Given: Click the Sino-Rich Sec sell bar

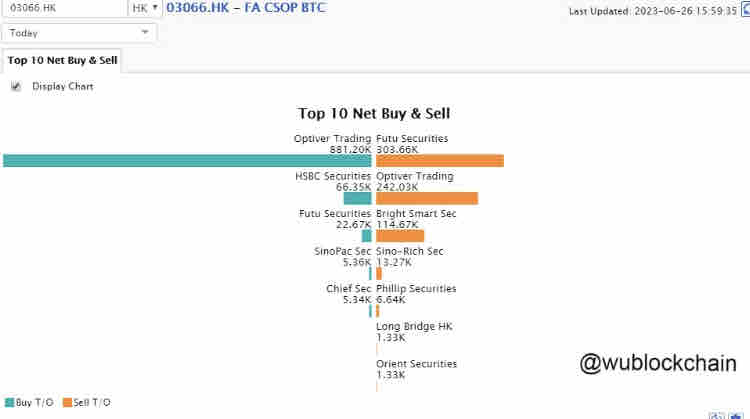Looking at the screenshot, I should point(379,273).
